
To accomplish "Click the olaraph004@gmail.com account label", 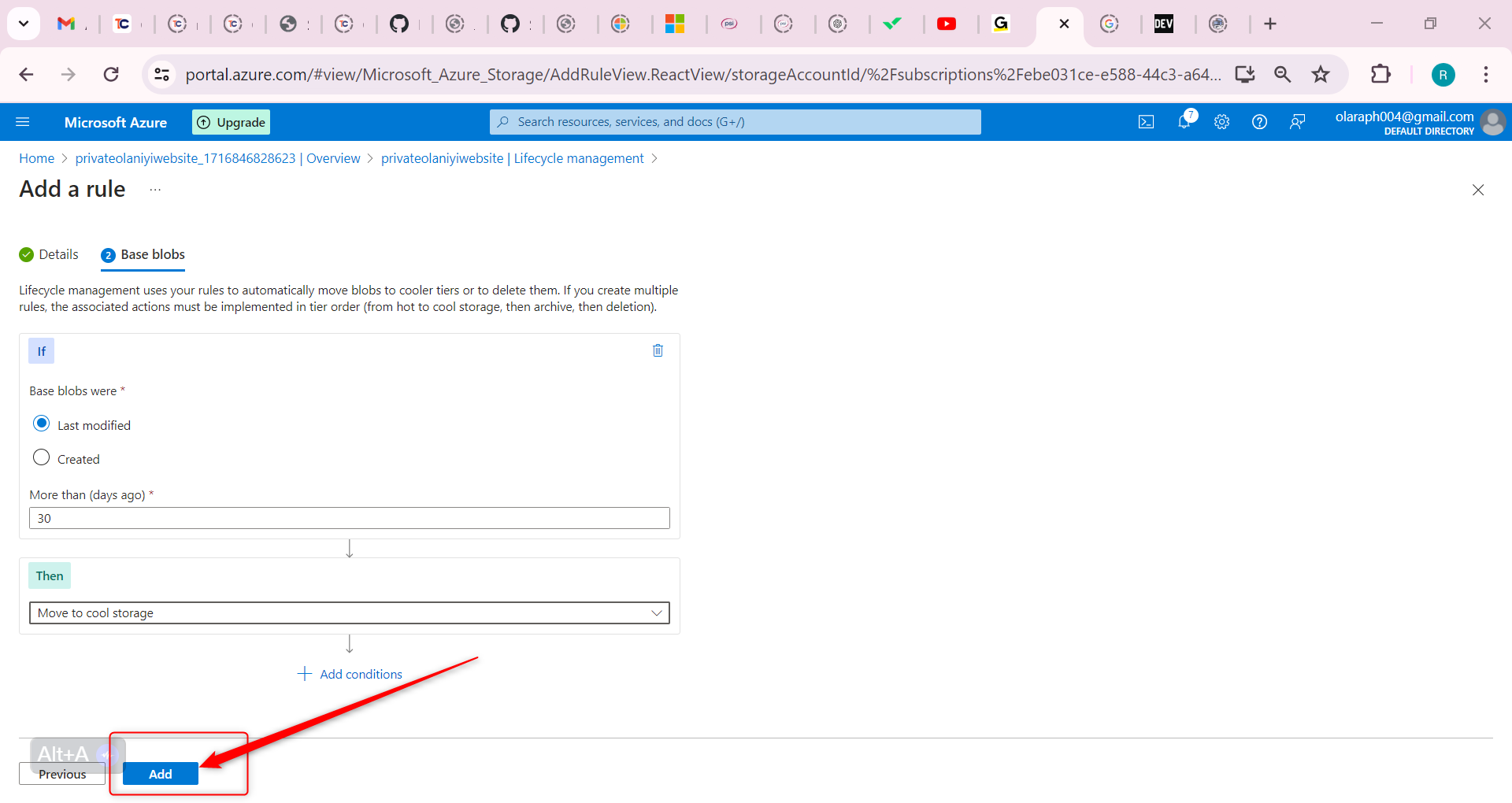I will click(x=1404, y=117).
